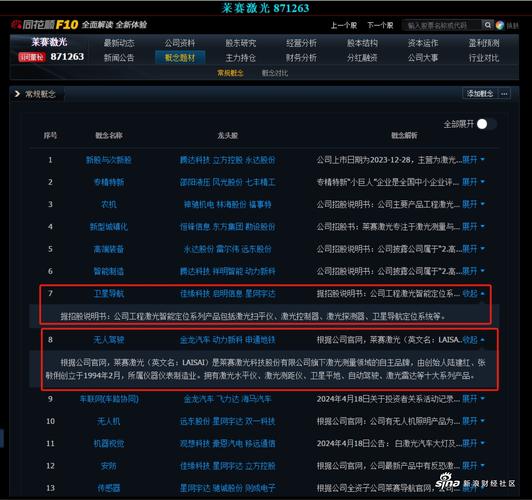The height and width of the screenshot is (500, 532).
Task: Click the red 问董秘 badge
Action: click(x=32, y=57)
